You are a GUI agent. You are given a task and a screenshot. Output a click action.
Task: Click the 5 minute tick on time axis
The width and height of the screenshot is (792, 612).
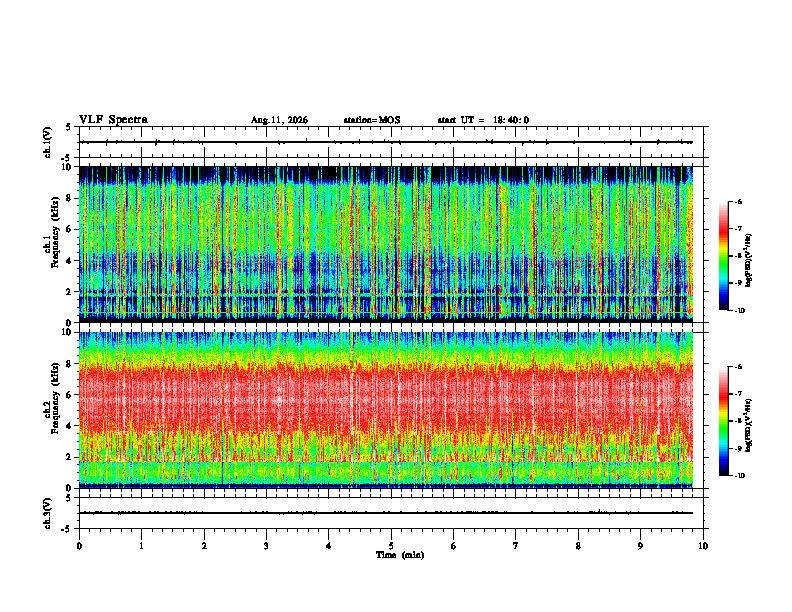point(391,546)
